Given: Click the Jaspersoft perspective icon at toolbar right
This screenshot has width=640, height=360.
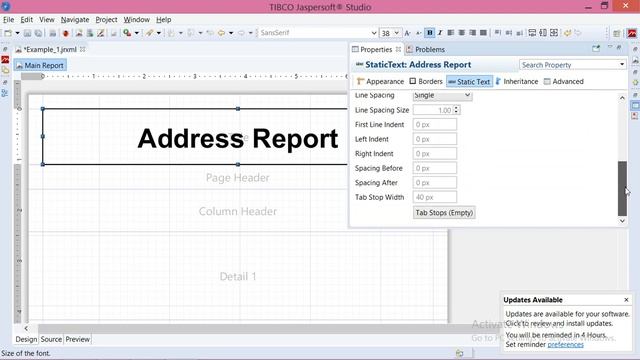Looking at the screenshot, I should 632,33.
